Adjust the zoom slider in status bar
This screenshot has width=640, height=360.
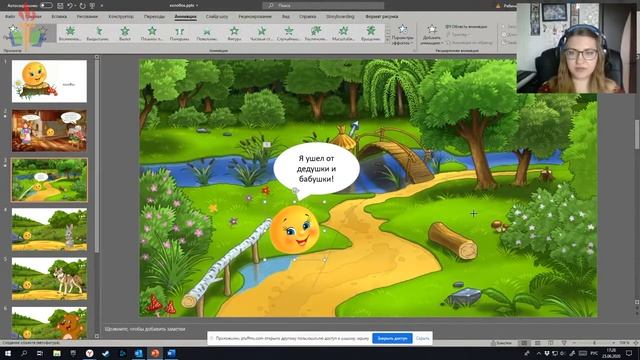[594, 343]
